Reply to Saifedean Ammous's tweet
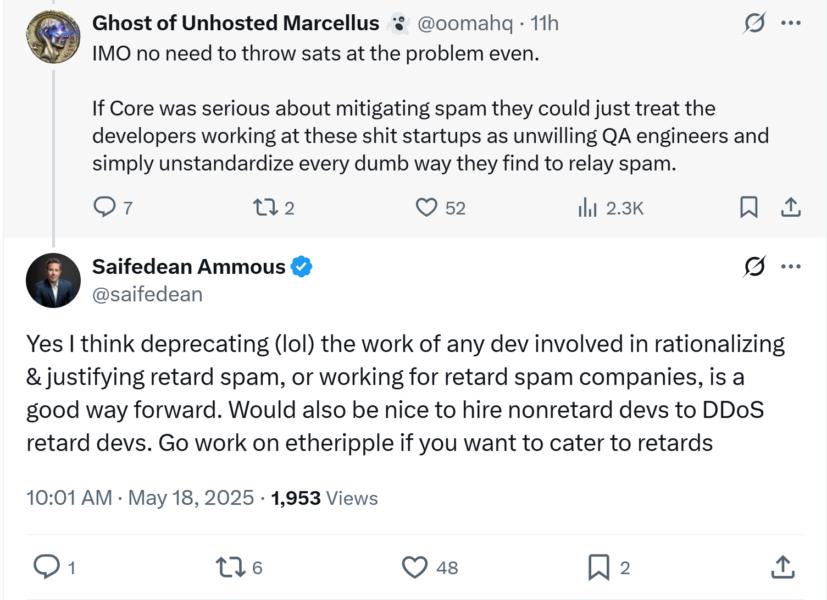The height and width of the screenshot is (600, 827). [46, 567]
